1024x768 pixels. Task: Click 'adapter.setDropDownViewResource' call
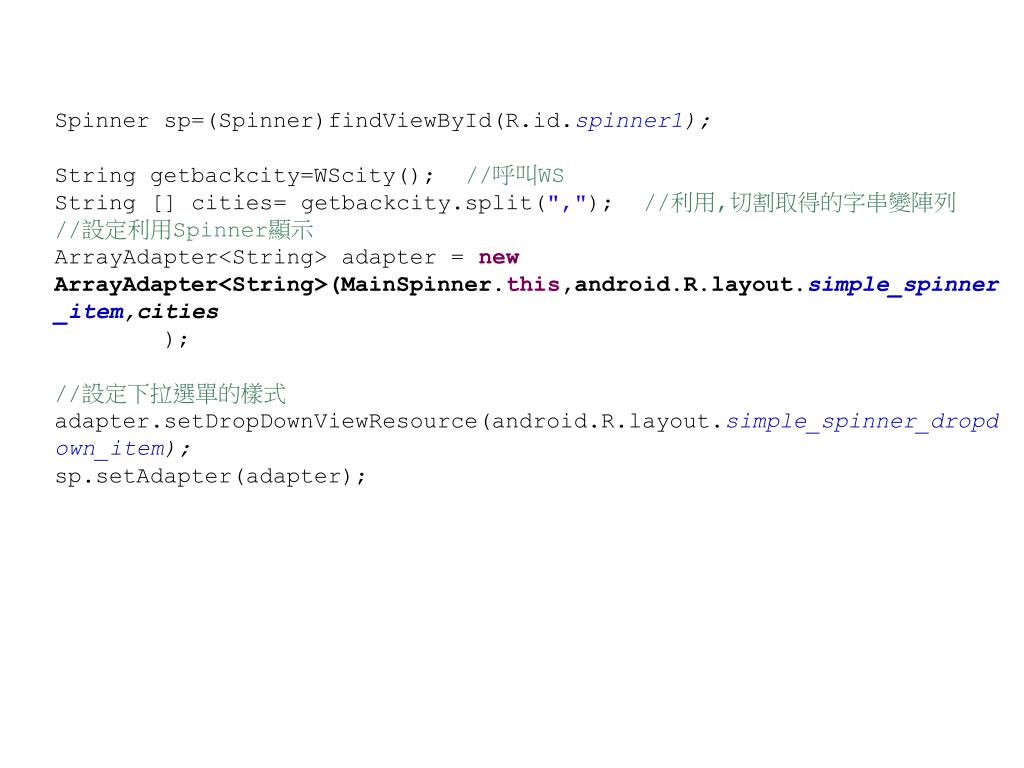point(266,422)
